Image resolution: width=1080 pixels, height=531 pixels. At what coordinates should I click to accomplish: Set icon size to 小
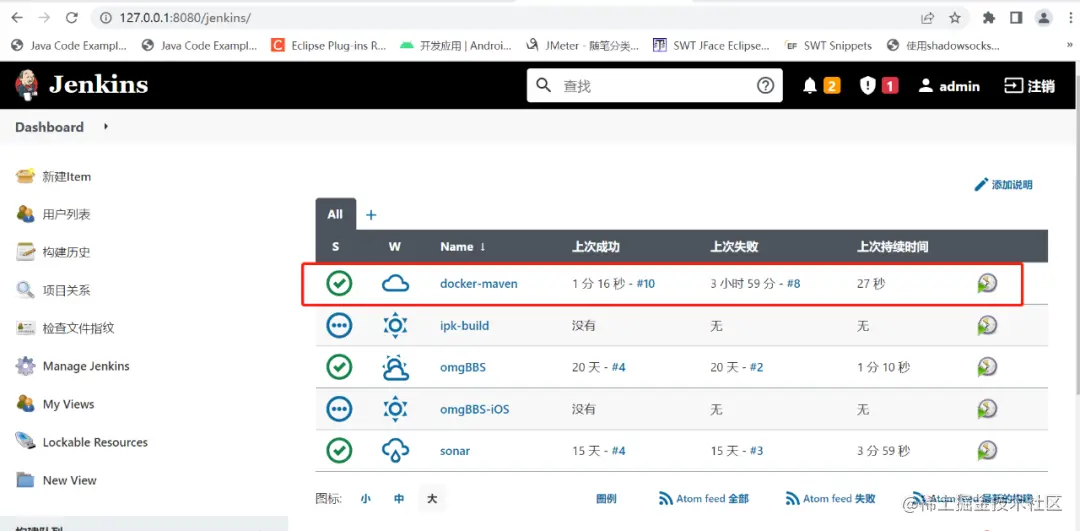coord(365,499)
